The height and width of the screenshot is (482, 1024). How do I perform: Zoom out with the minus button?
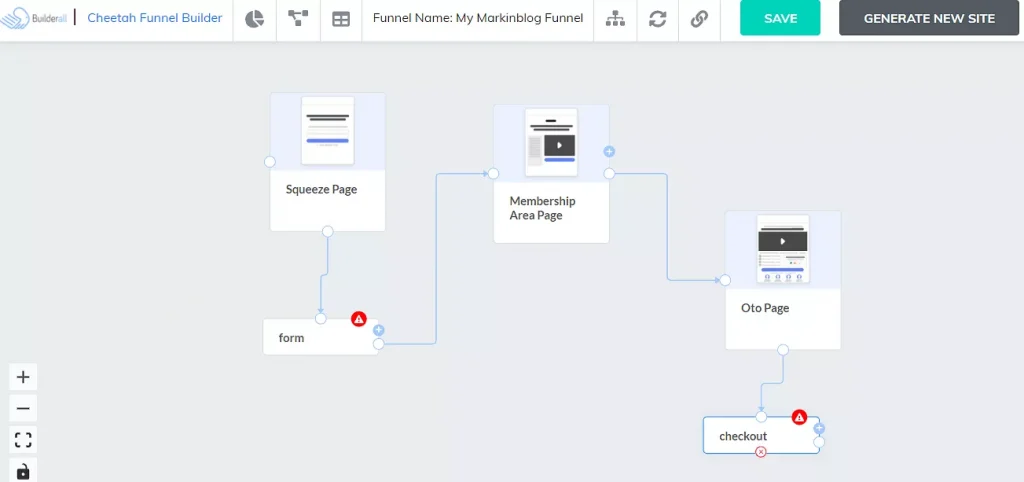[24, 408]
